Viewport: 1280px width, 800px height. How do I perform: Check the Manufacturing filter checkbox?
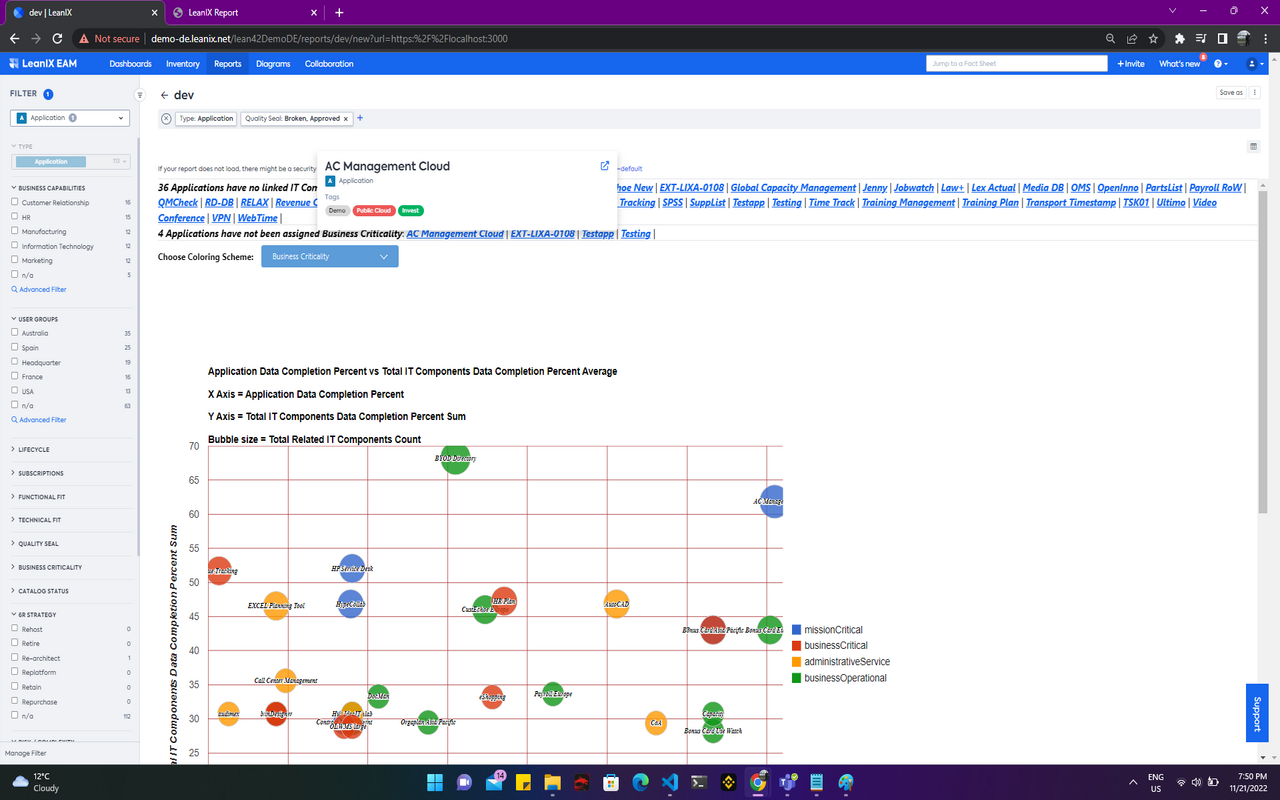[x=14, y=231]
